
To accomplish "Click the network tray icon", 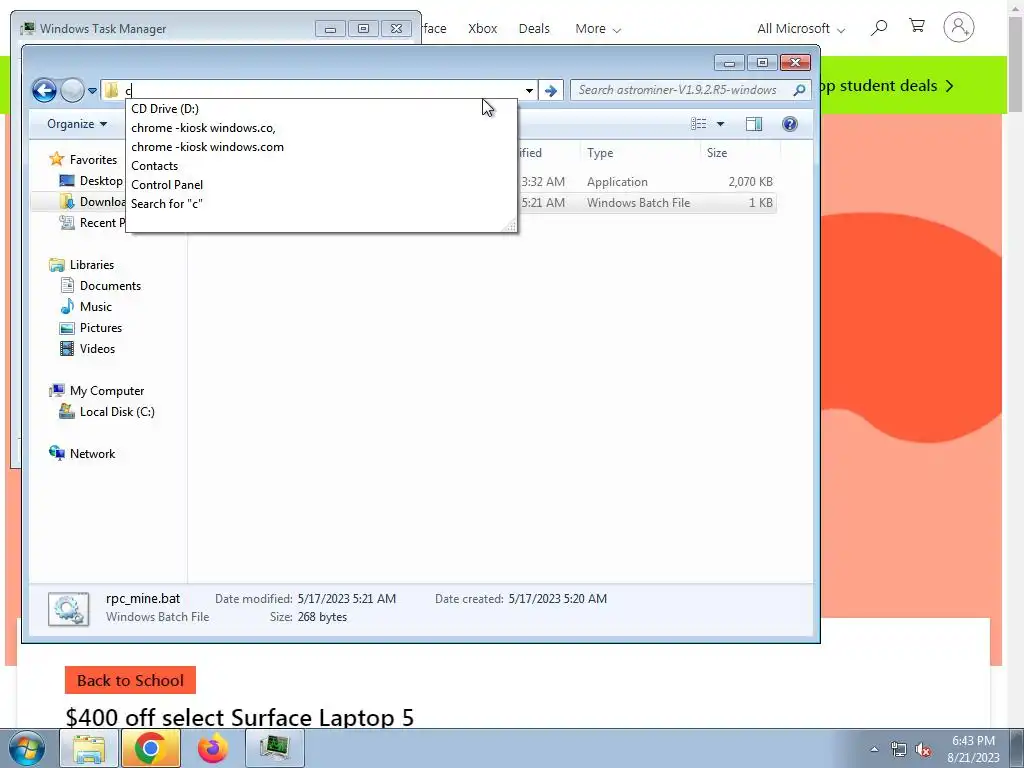I will point(899,750).
